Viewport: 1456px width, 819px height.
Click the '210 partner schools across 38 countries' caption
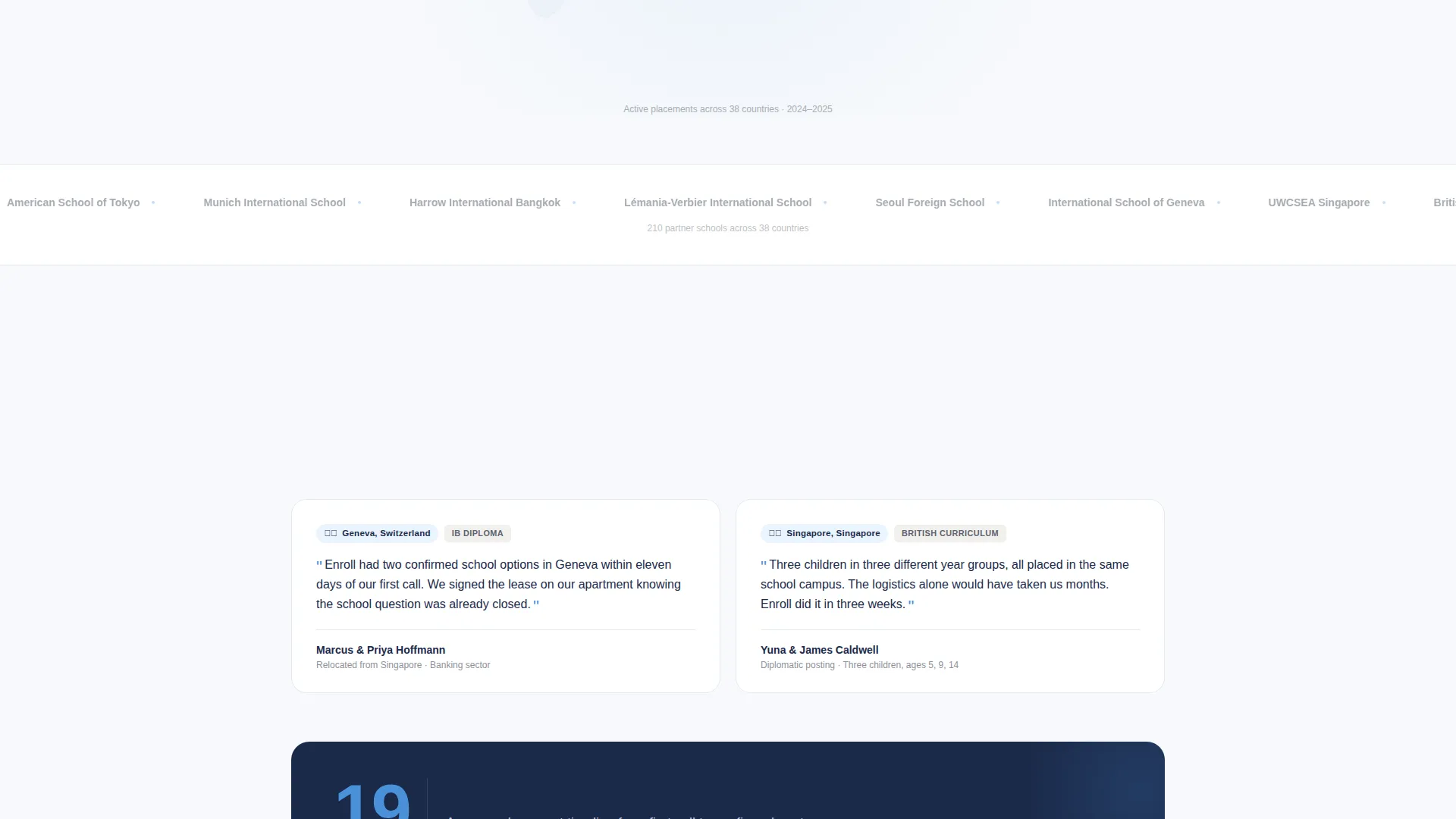(728, 228)
